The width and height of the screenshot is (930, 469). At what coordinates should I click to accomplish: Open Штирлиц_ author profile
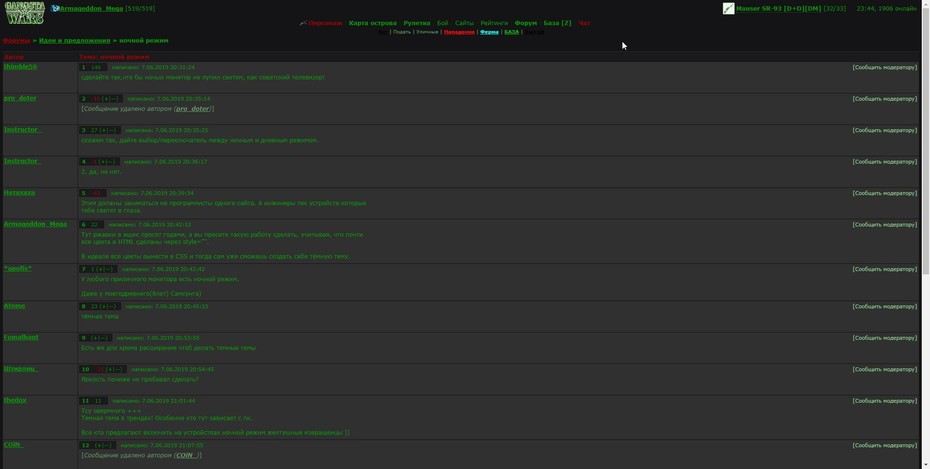(20, 369)
